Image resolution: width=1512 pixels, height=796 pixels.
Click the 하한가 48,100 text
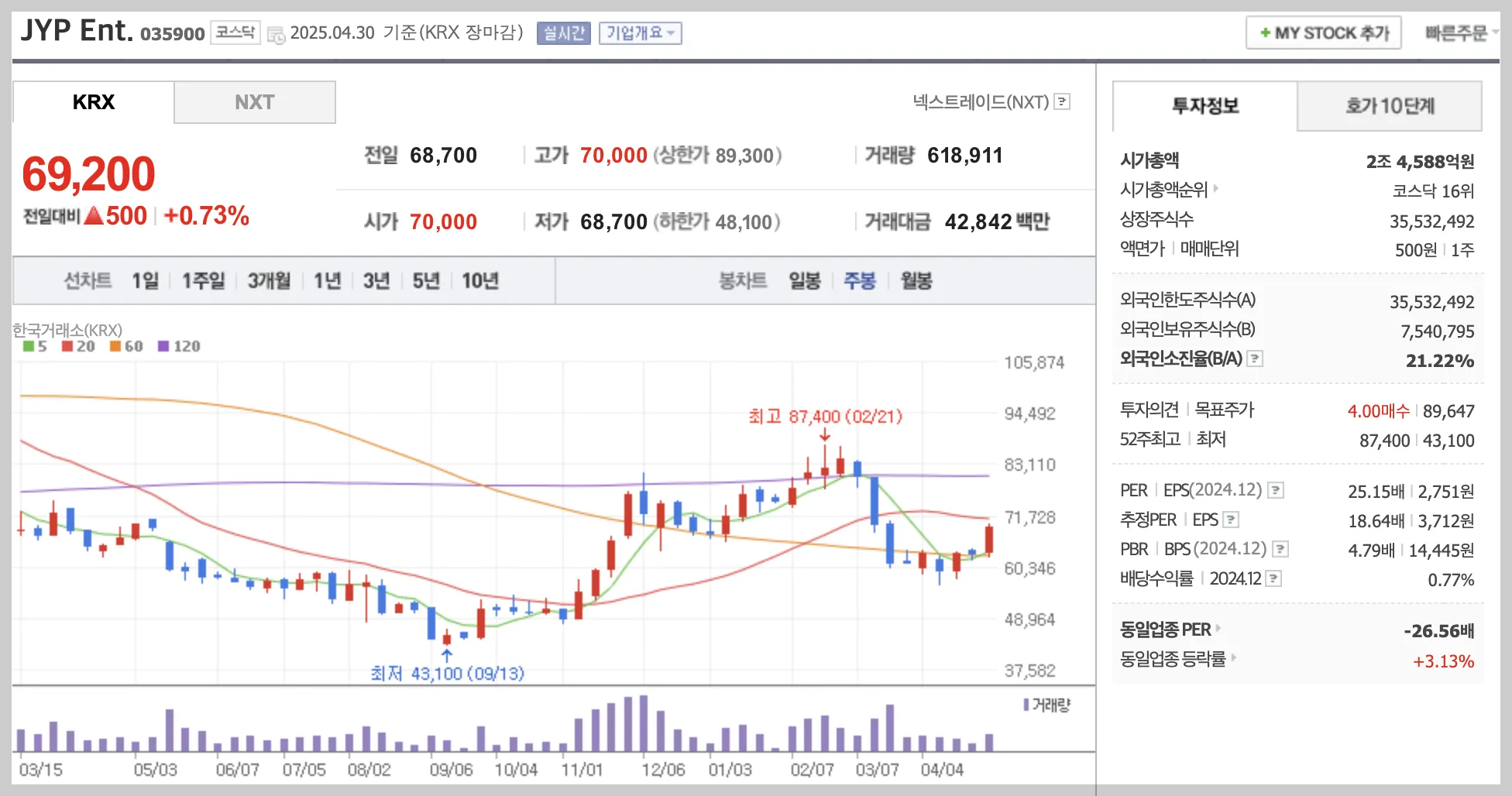tap(716, 222)
